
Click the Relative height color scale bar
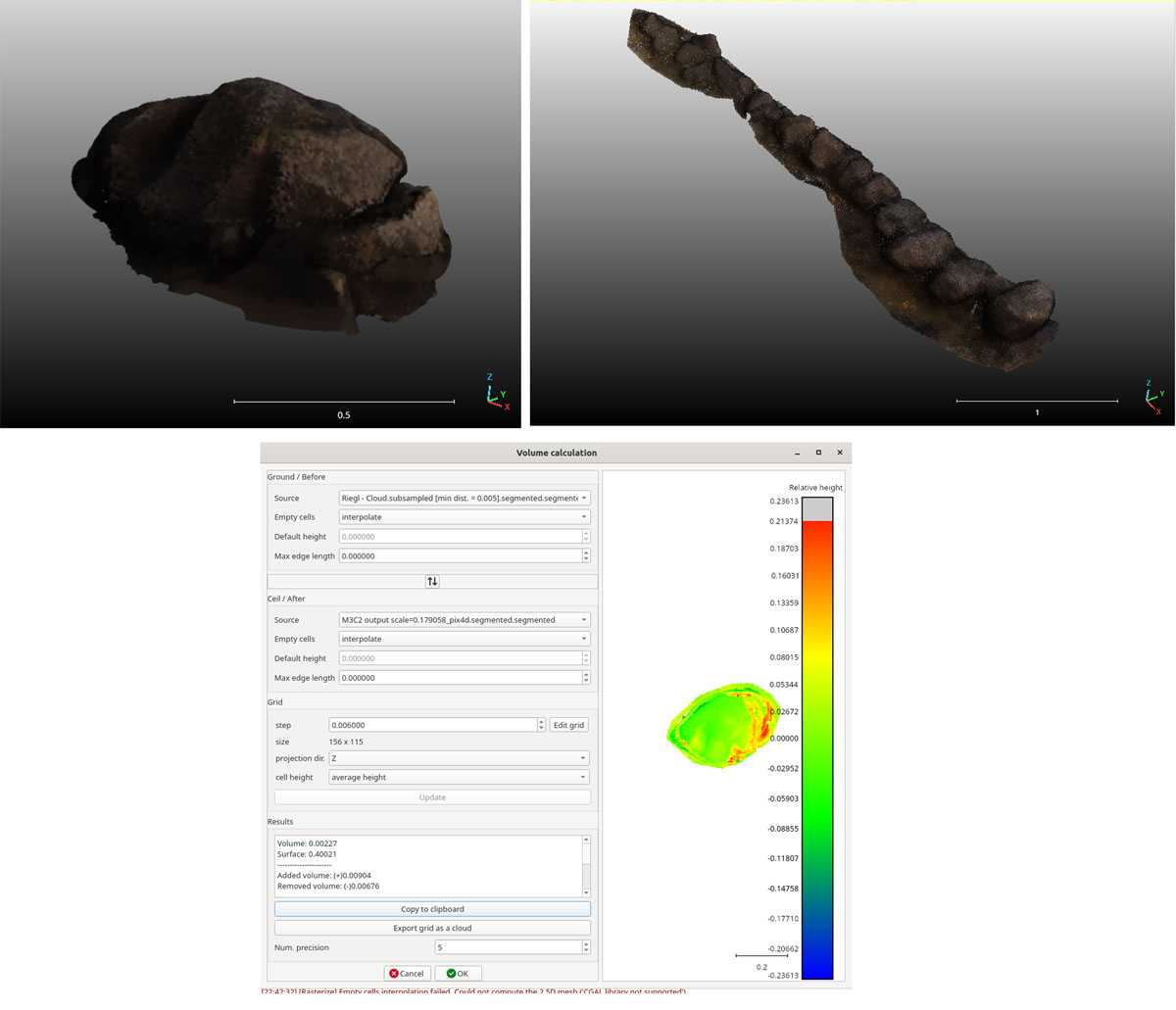coord(817,740)
